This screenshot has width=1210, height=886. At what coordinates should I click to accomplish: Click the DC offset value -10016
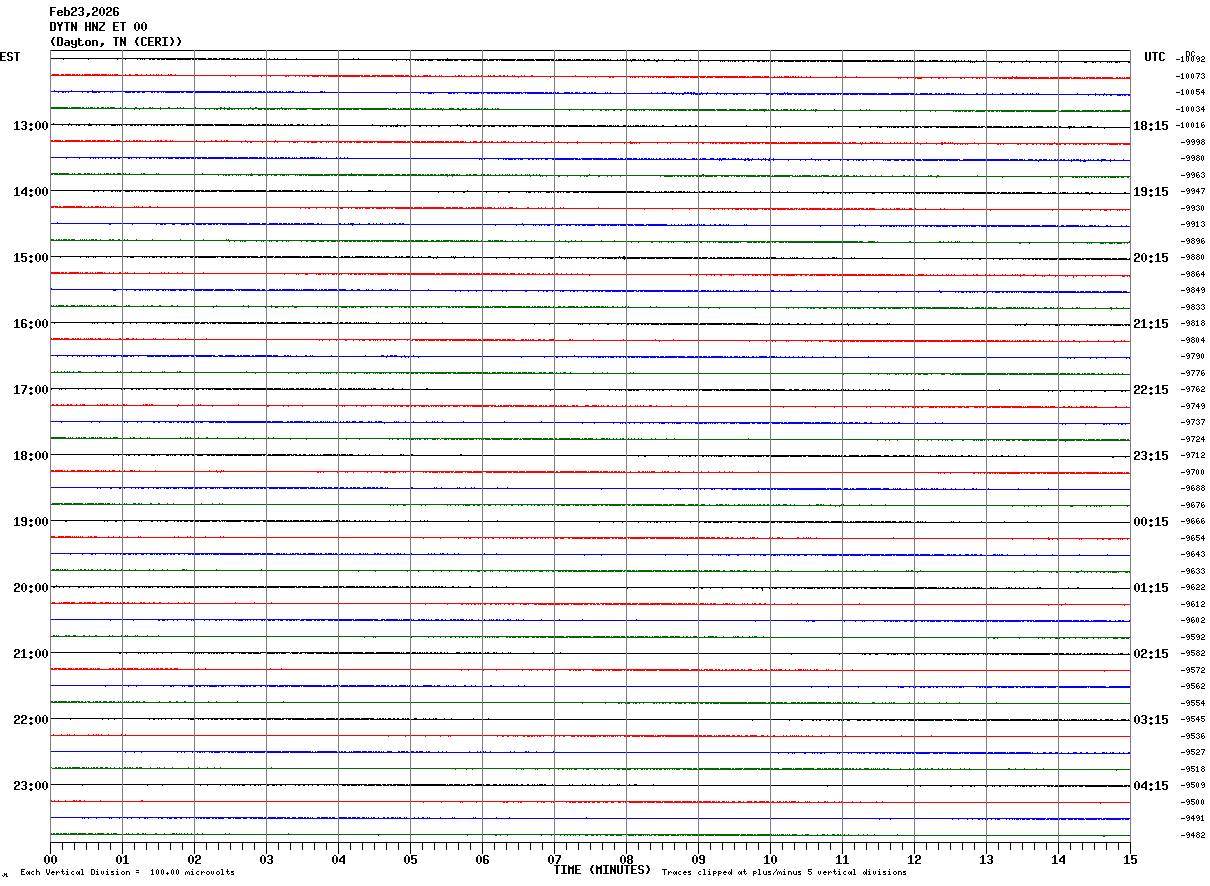tap(1191, 126)
